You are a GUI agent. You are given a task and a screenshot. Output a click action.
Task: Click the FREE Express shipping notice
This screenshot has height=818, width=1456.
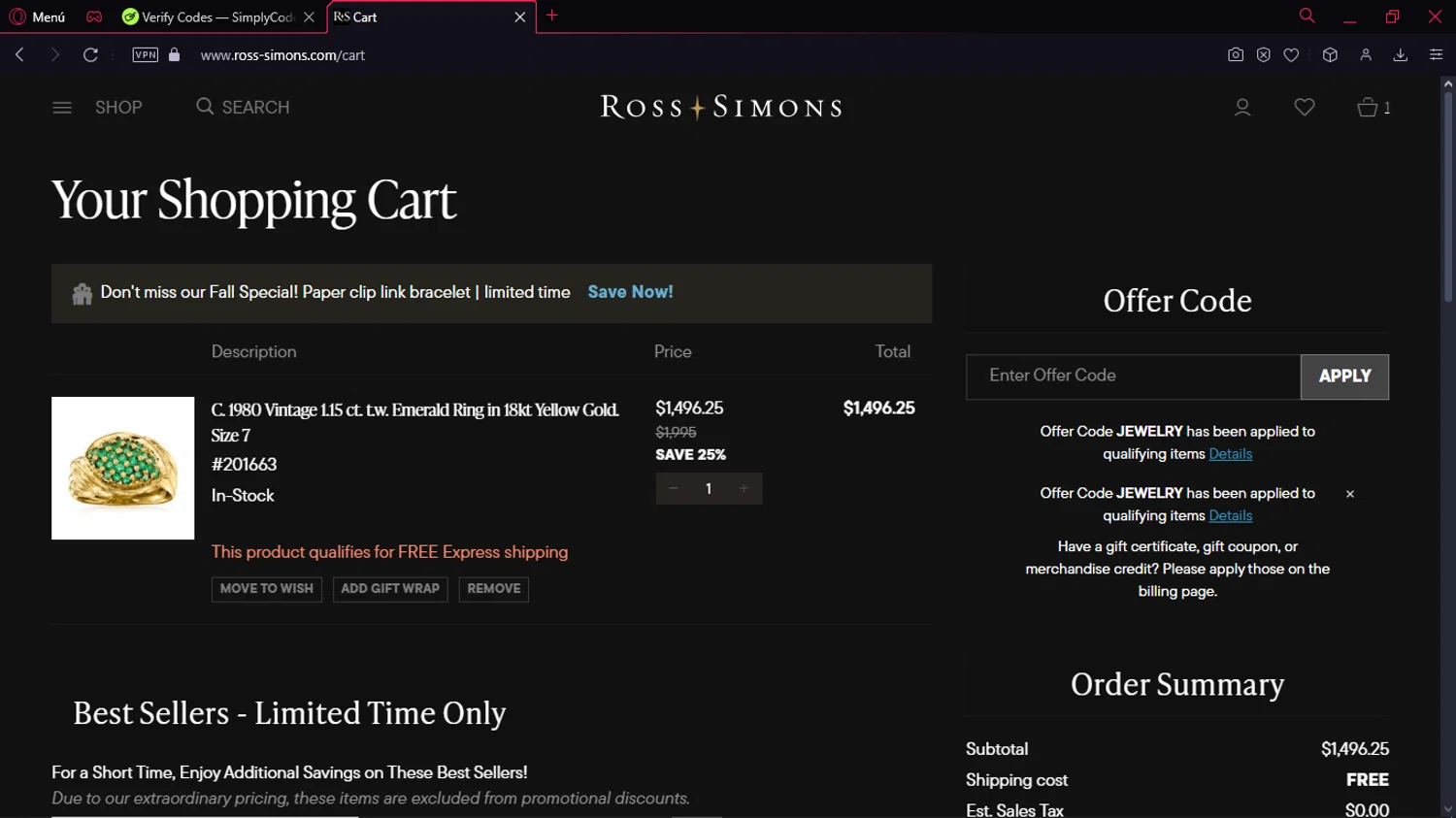pyautogui.click(x=389, y=552)
